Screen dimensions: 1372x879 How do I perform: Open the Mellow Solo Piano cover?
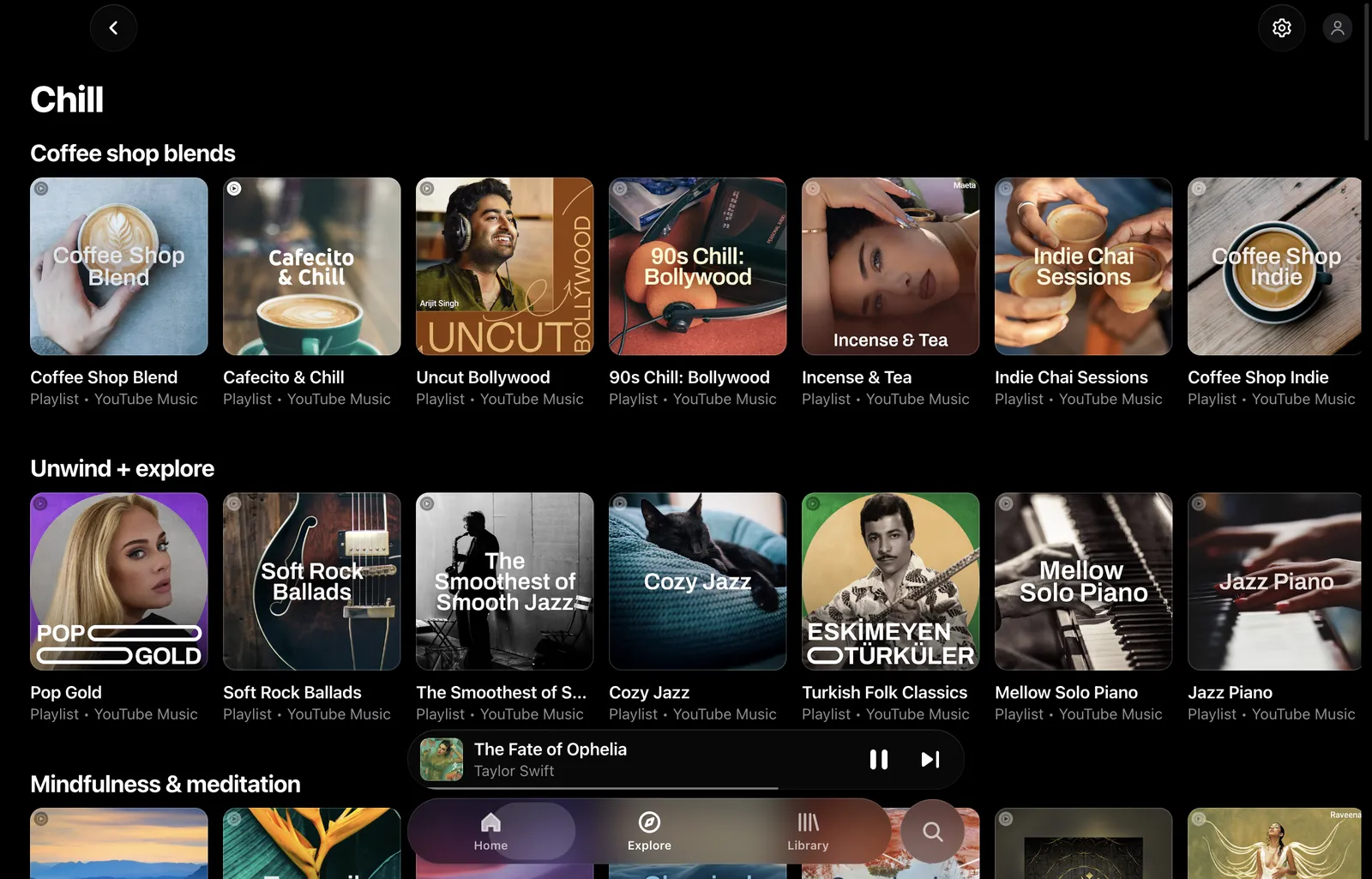(x=1084, y=581)
